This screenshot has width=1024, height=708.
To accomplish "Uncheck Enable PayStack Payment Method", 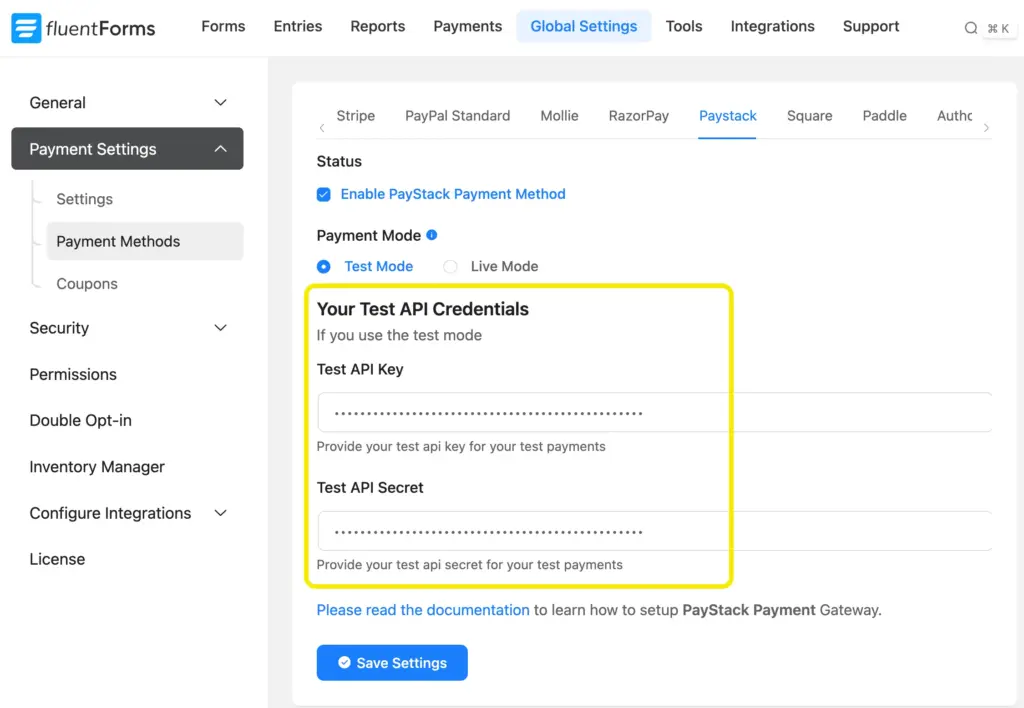I will click(x=324, y=194).
